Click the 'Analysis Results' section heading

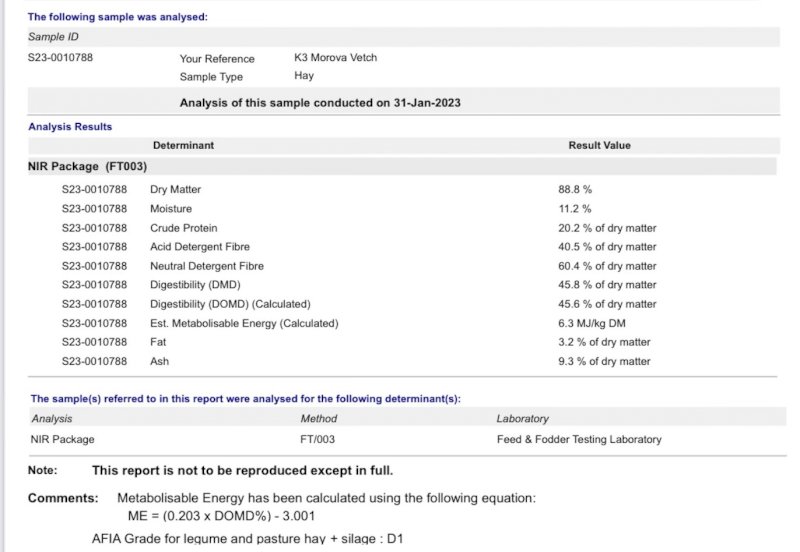[x=70, y=127]
